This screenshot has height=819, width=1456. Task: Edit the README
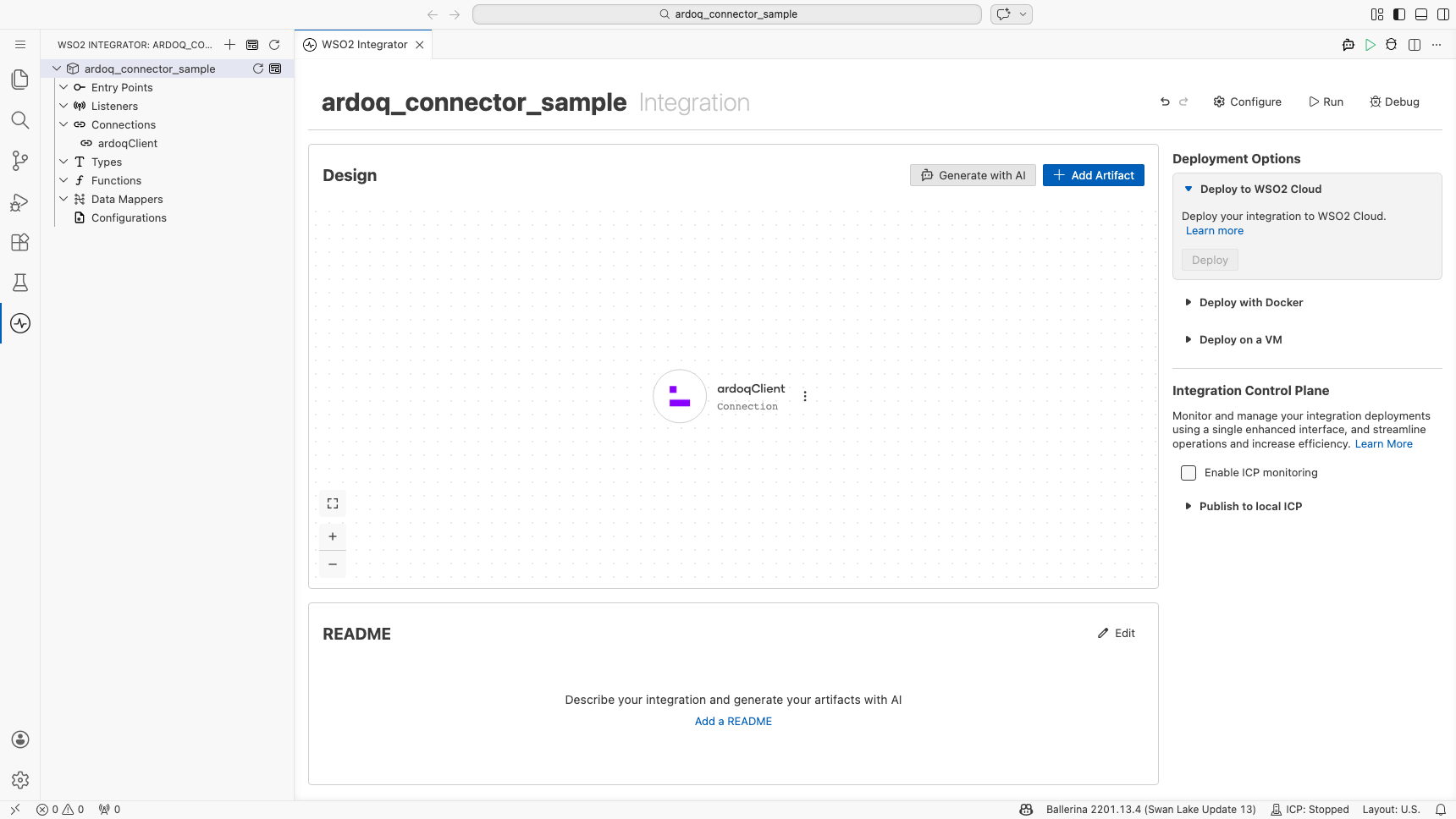(1117, 633)
